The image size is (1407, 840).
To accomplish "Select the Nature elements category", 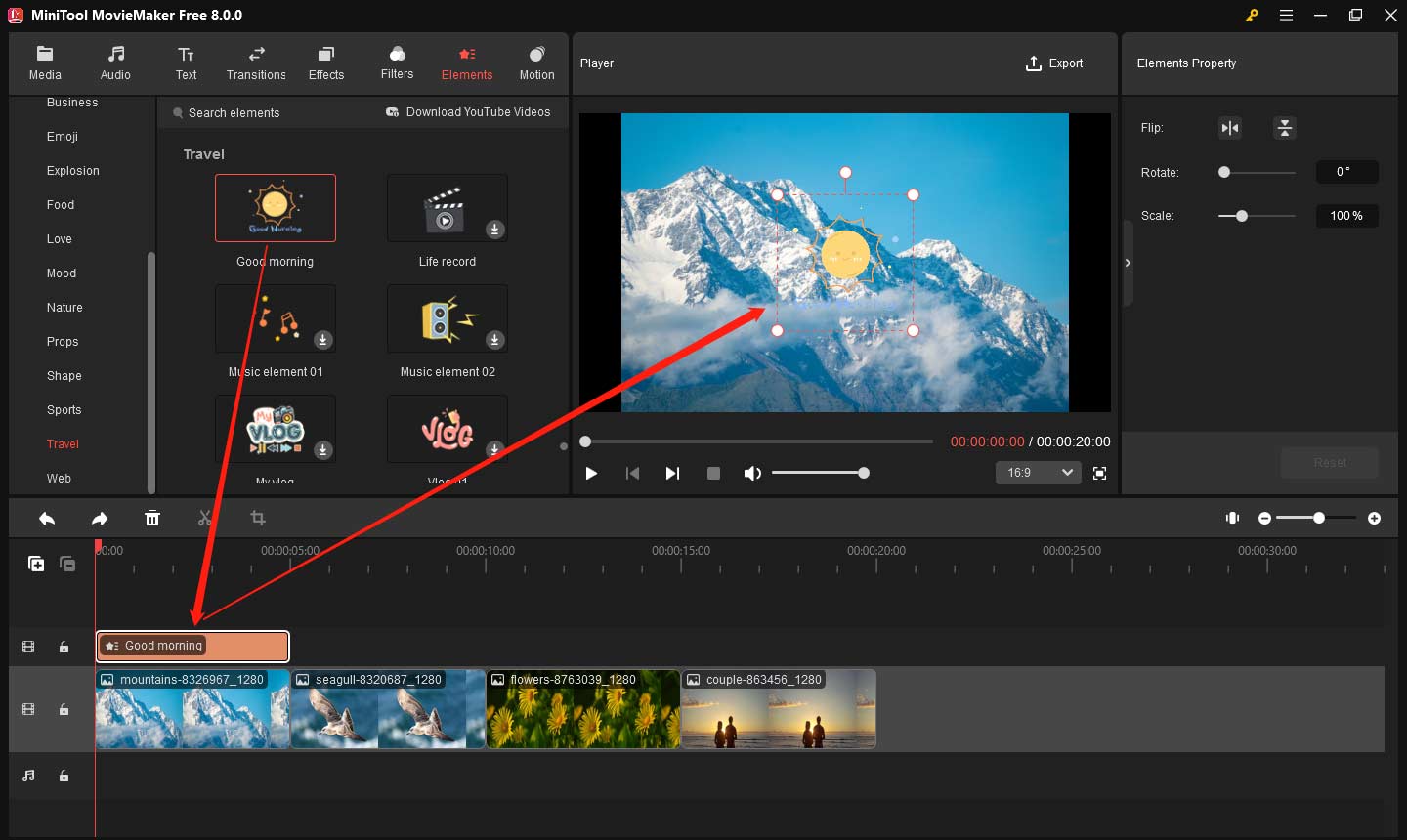I will (x=64, y=308).
